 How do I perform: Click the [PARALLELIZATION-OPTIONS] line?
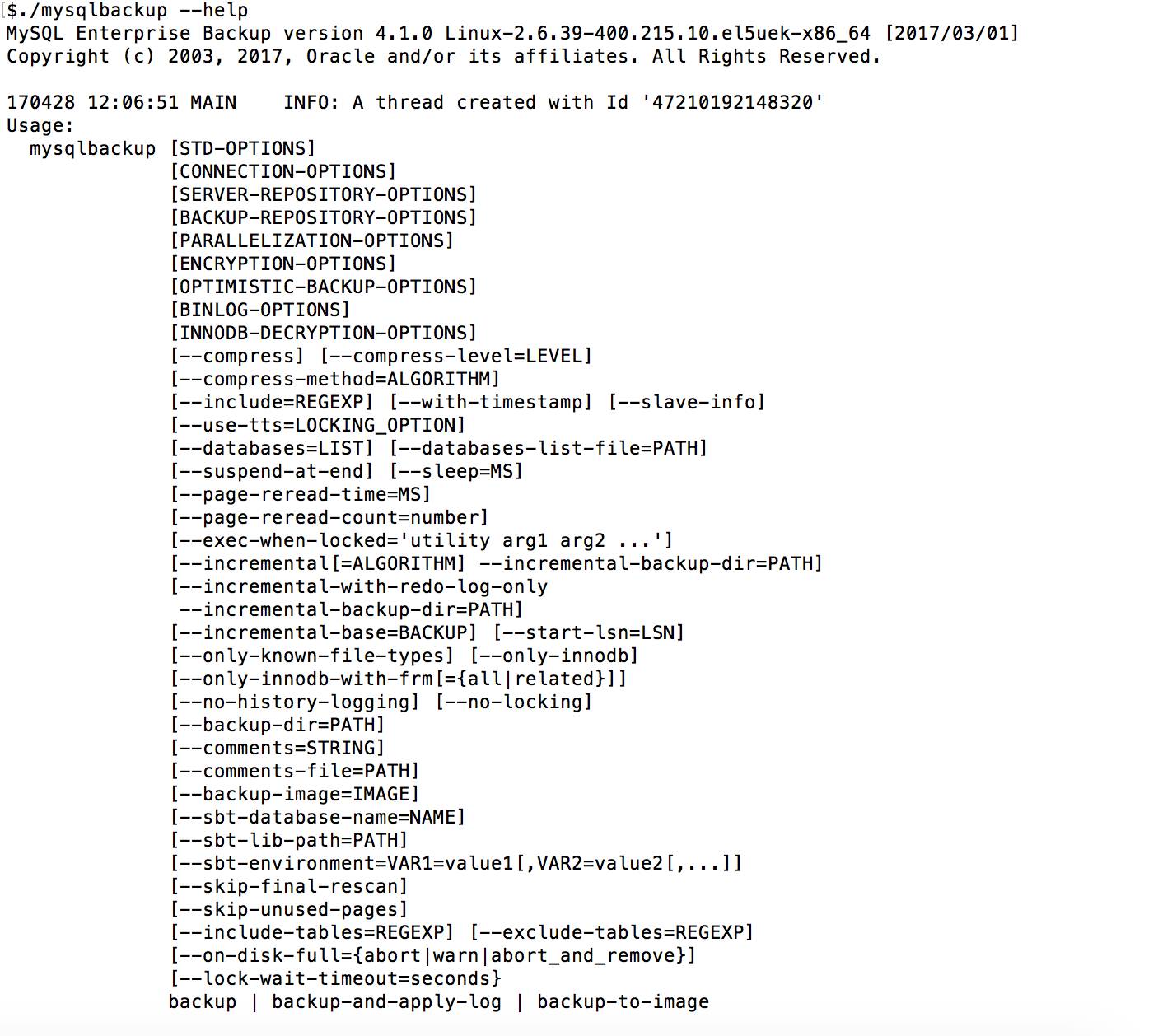312,241
